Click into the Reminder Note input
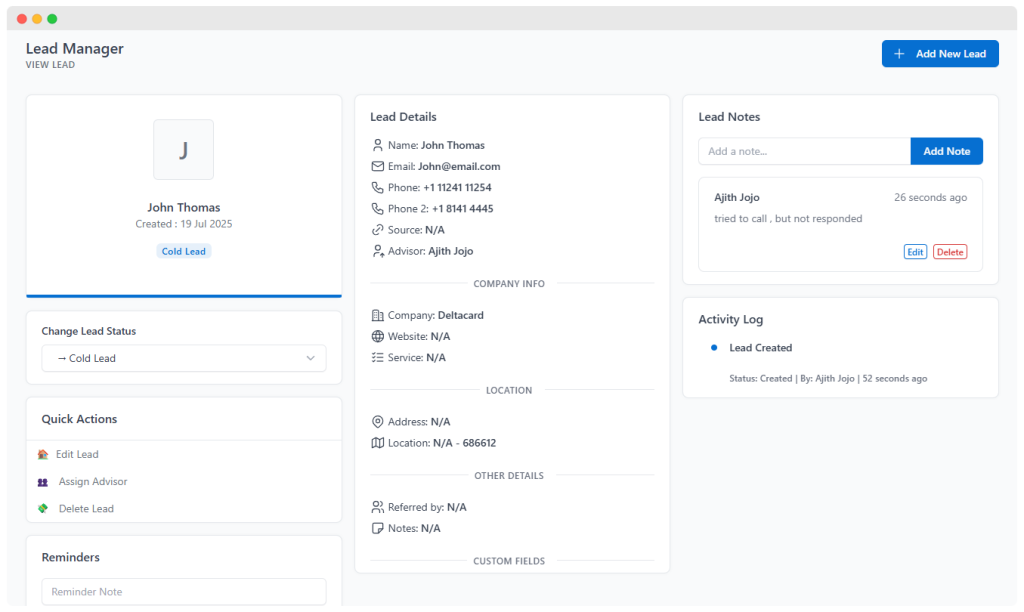 click(183, 591)
